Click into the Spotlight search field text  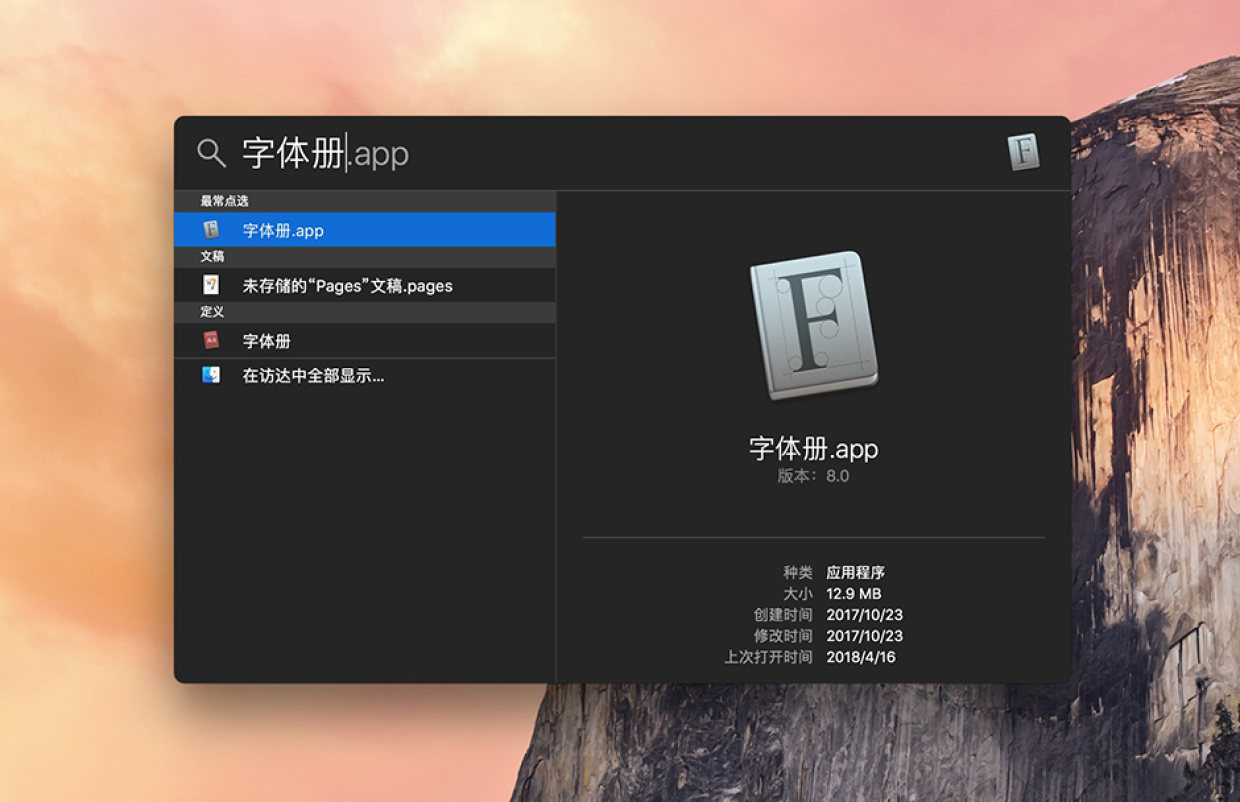(326, 153)
